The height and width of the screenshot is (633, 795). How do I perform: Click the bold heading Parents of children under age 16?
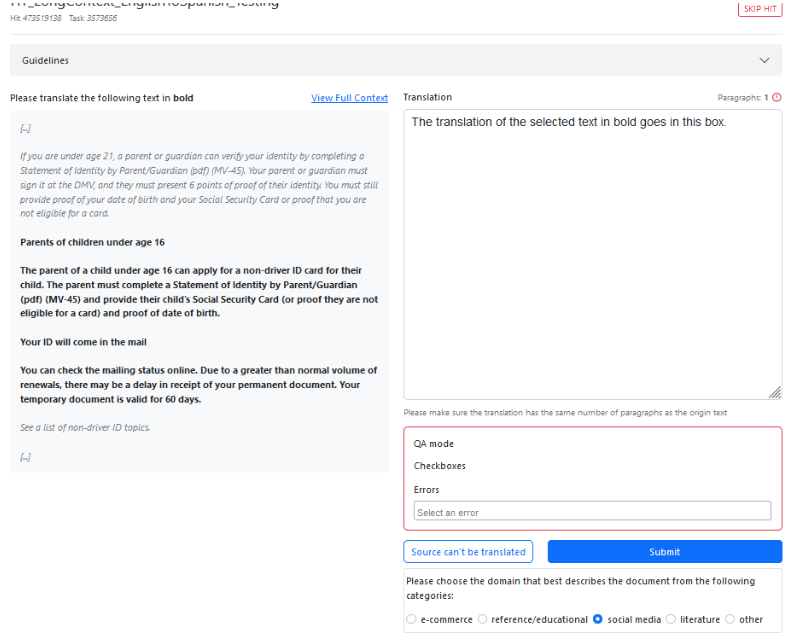click(92, 243)
